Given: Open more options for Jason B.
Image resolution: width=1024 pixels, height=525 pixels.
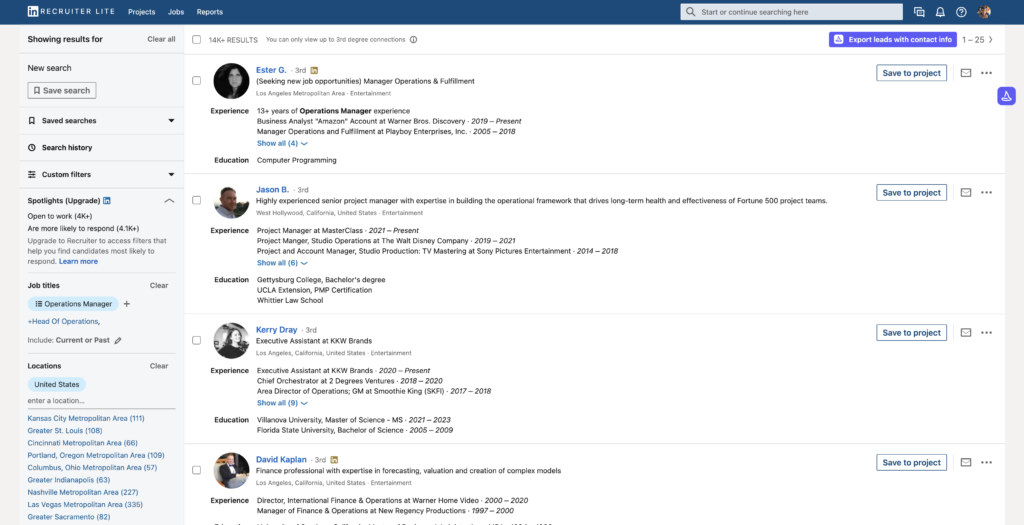Looking at the screenshot, I should [986, 193].
